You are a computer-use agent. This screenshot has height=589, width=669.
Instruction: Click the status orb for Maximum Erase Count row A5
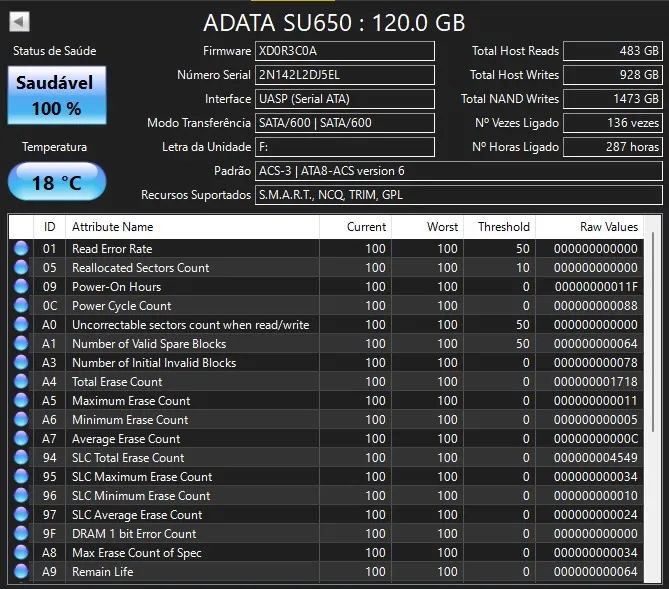point(21,400)
